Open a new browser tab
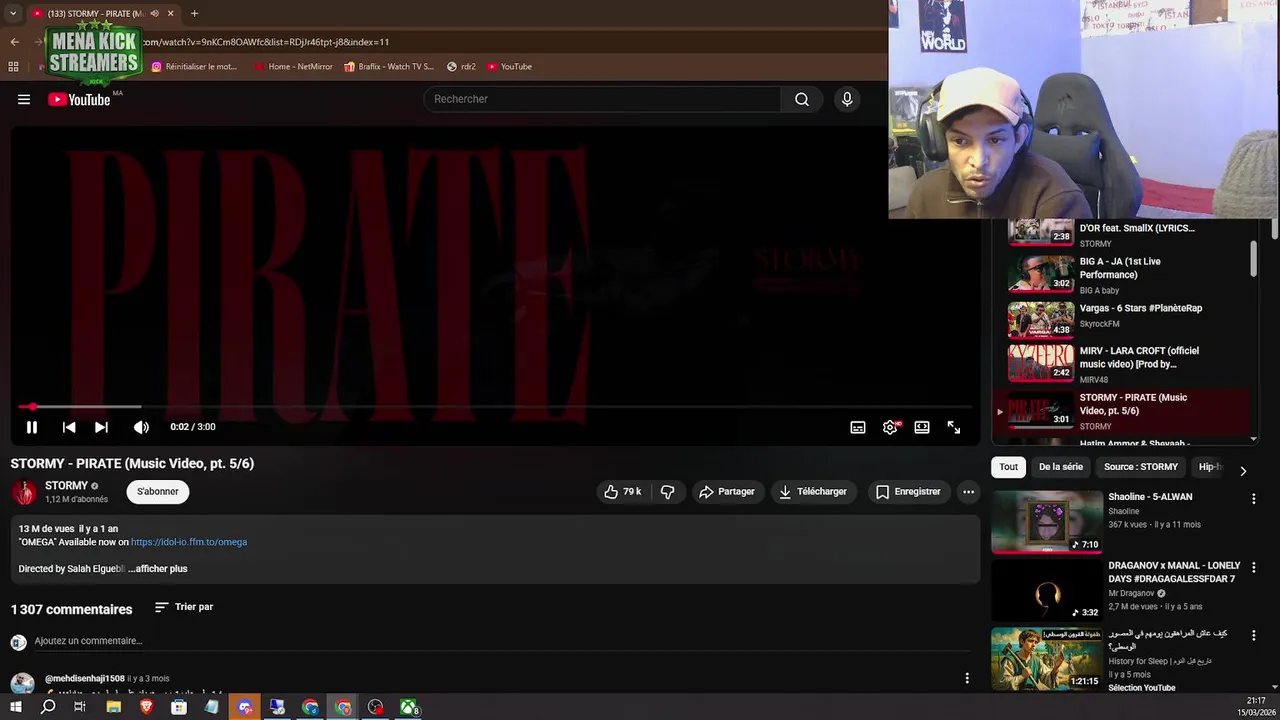 [x=195, y=13]
